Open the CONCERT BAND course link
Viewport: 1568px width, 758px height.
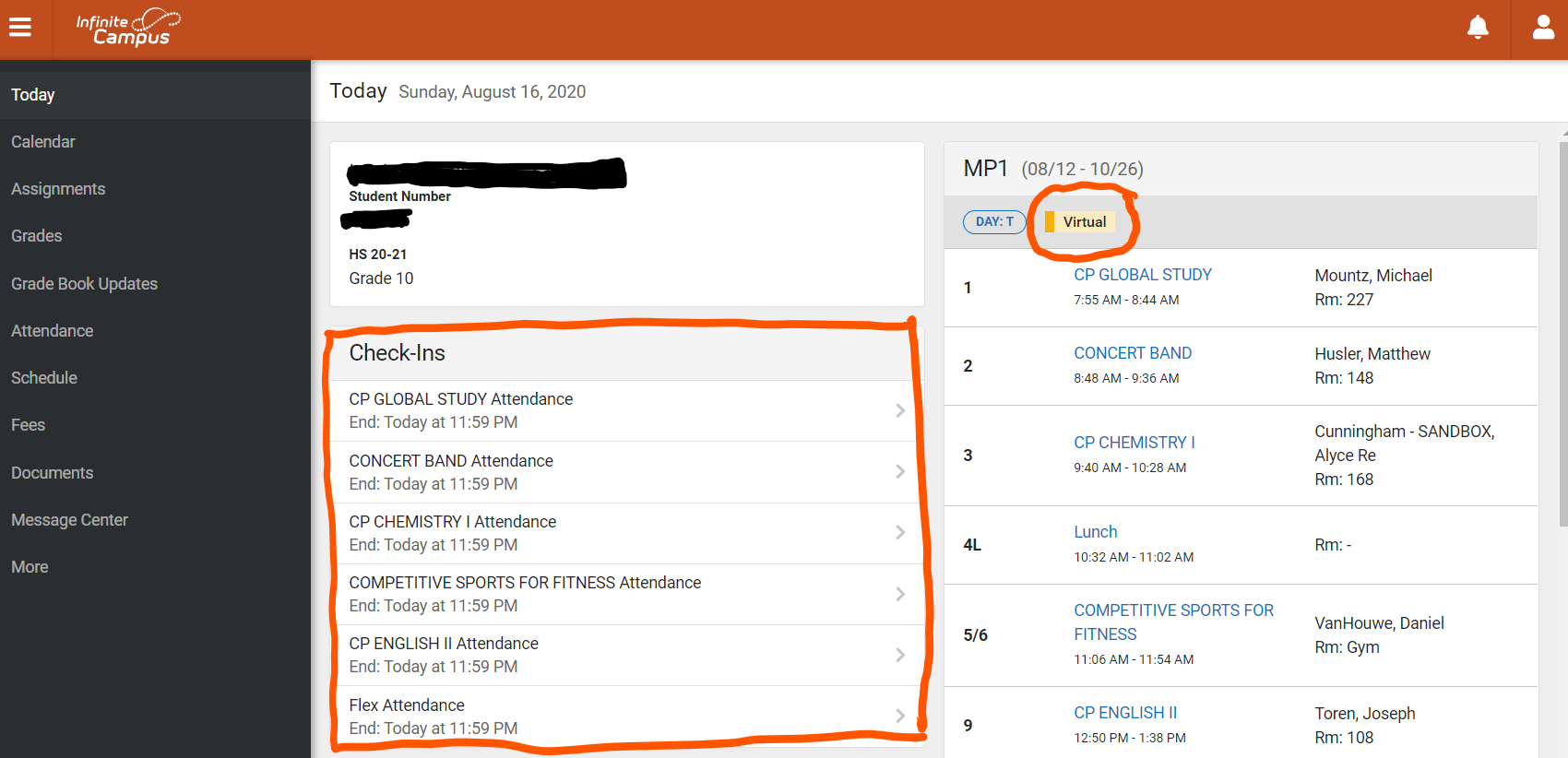click(x=1133, y=353)
